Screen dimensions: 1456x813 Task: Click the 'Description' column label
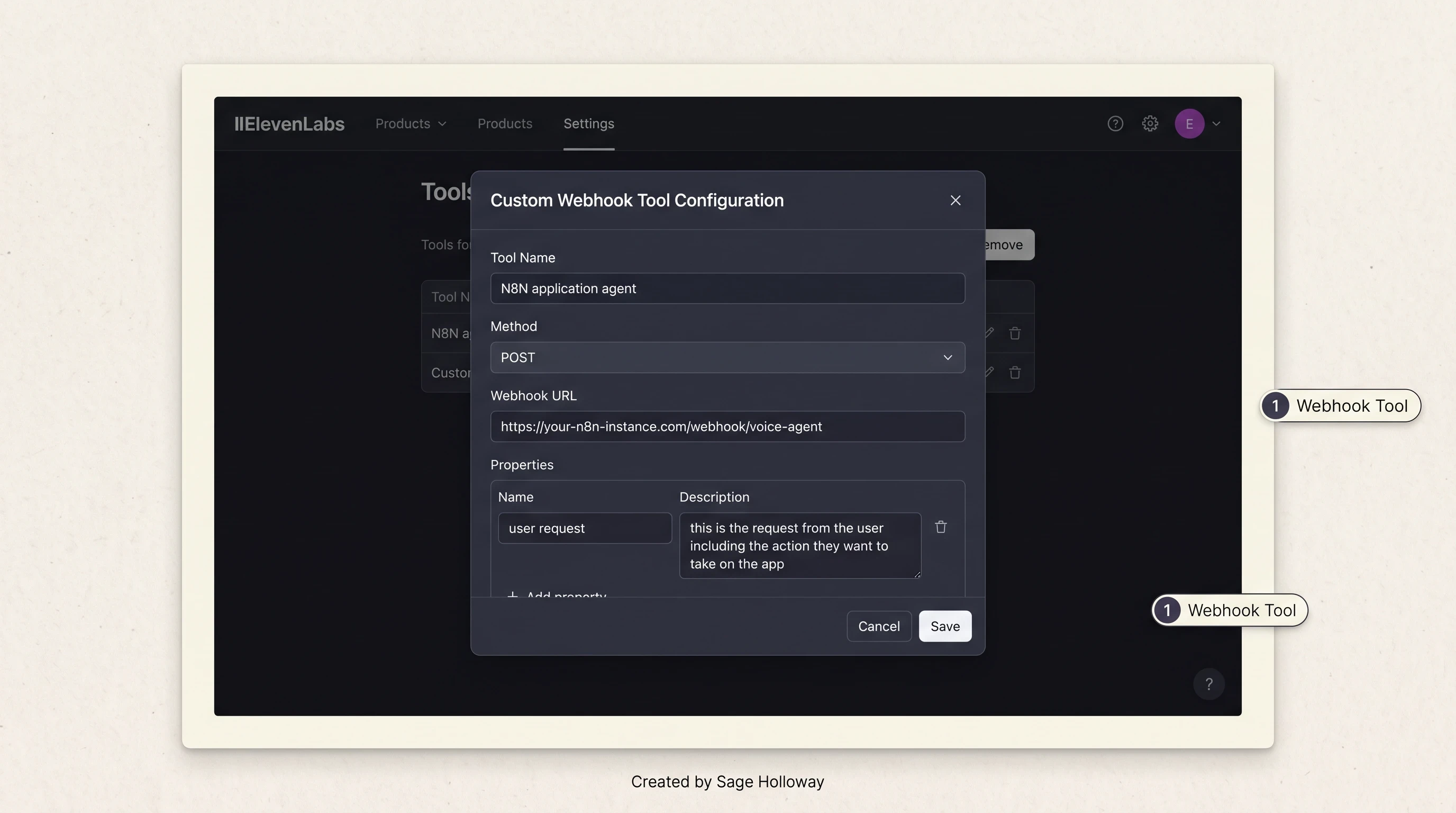tap(714, 497)
